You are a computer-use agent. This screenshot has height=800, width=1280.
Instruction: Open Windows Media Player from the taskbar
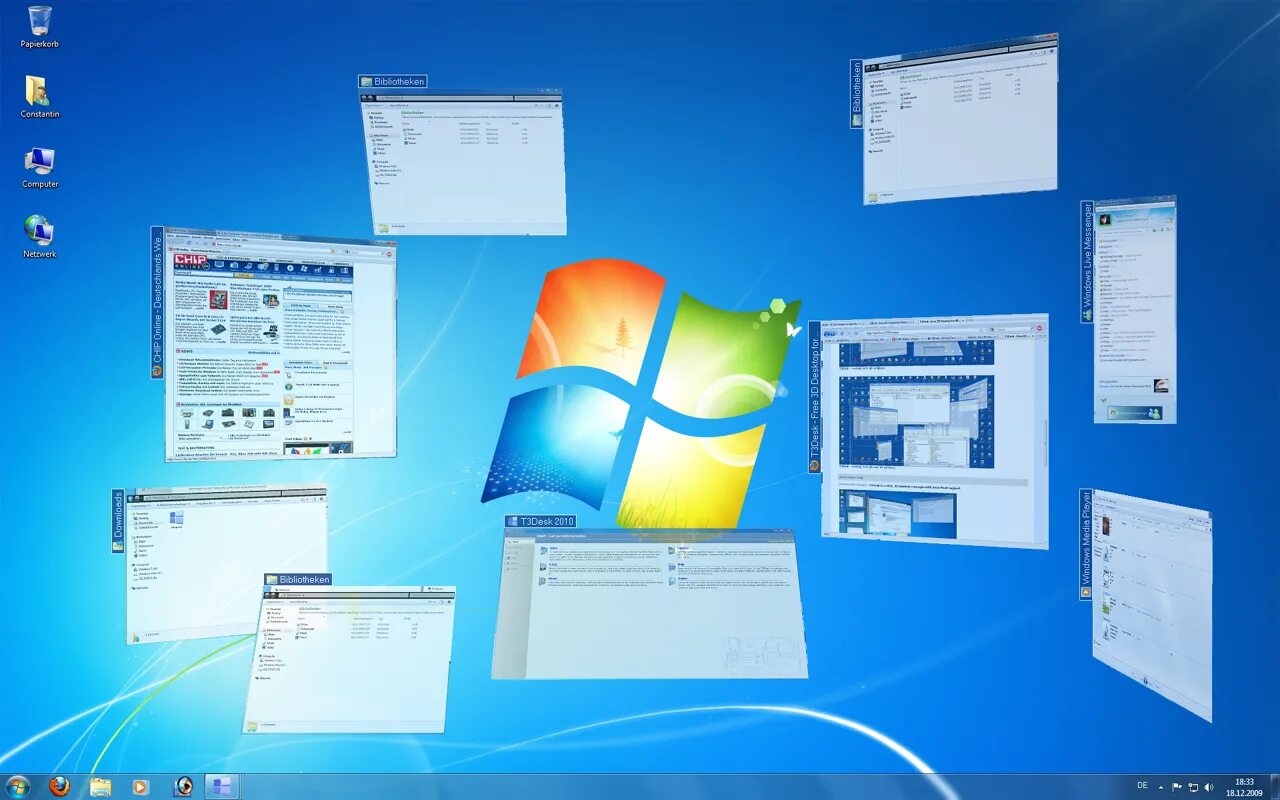coord(140,786)
